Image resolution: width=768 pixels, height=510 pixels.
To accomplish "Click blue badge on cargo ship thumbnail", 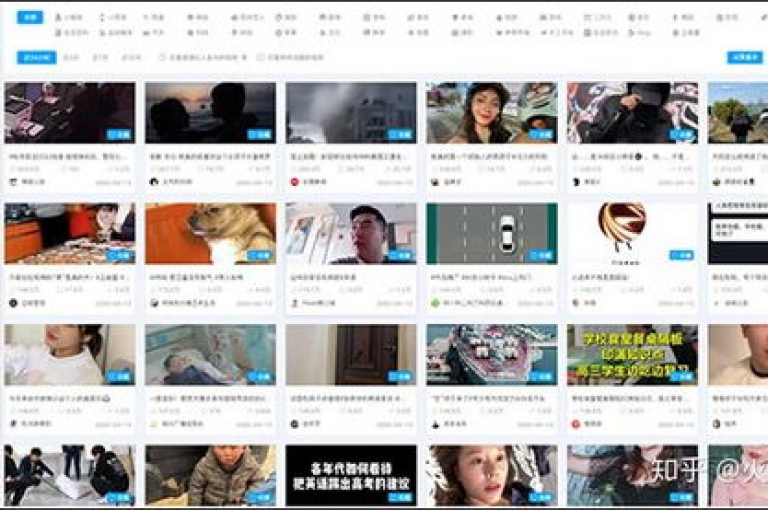I will pos(541,376).
